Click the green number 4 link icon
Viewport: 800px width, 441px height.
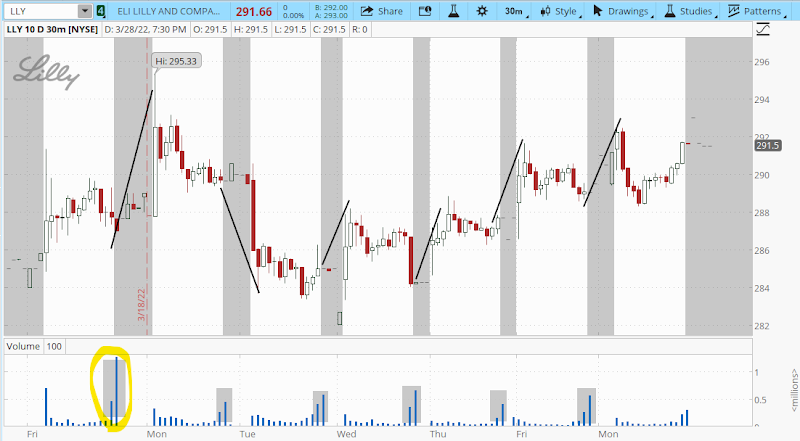click(101, 11)
